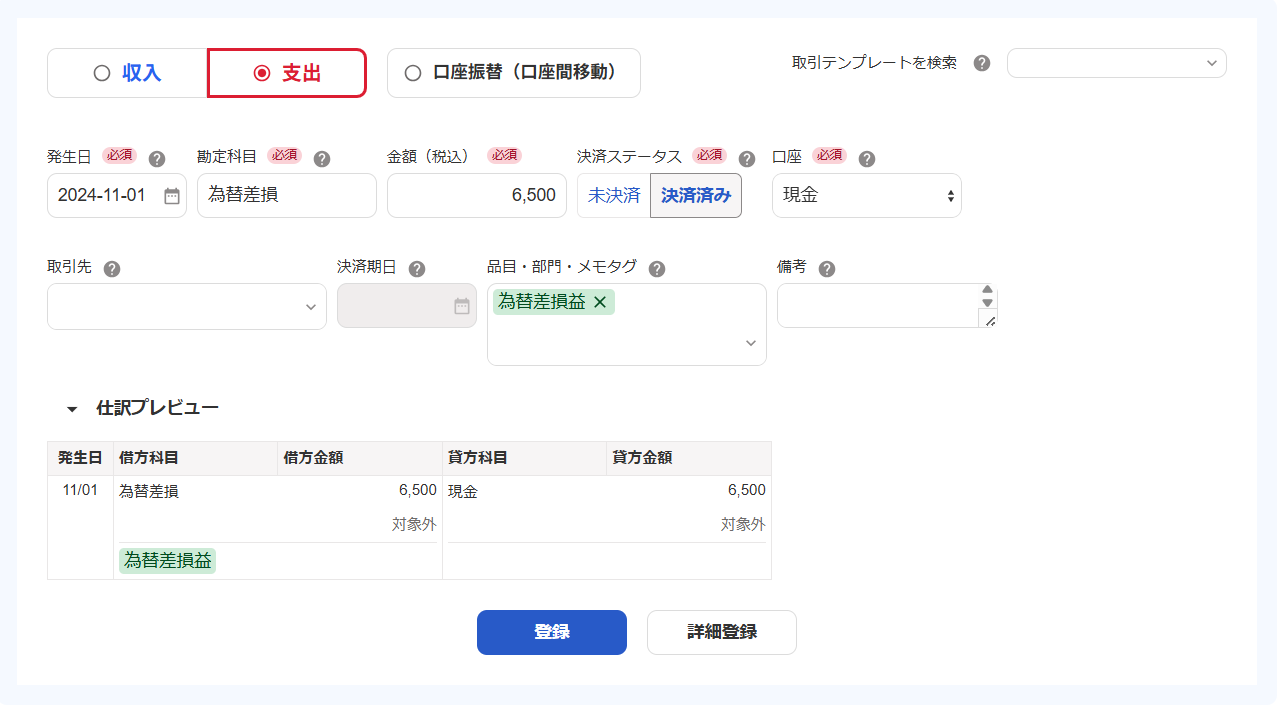Set status to 未決済
This screenshot has height=707, width=1281.
pos(614,196)
